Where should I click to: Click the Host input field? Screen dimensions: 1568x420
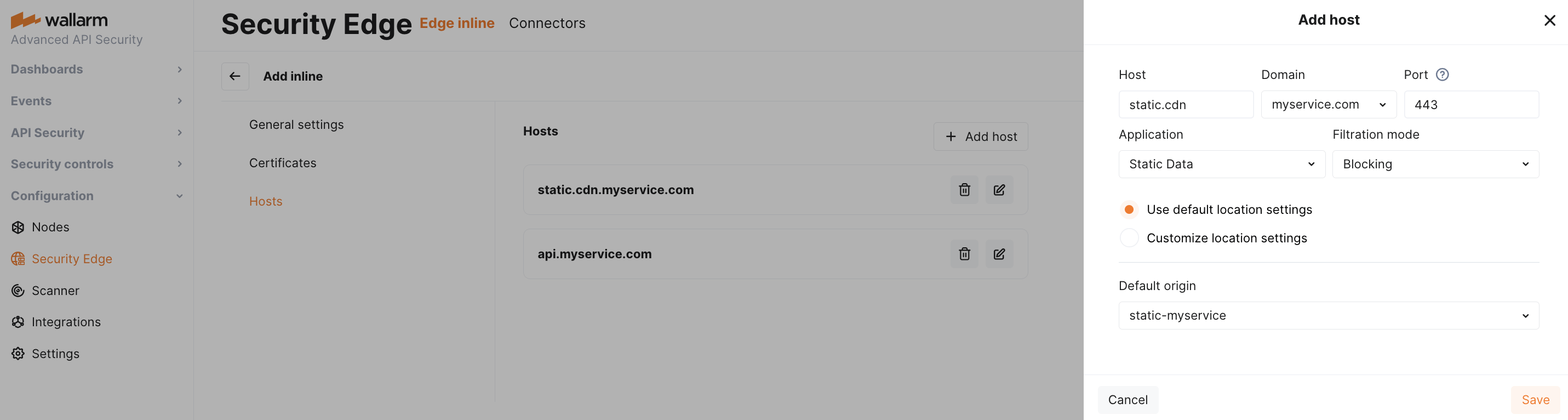1186,104
